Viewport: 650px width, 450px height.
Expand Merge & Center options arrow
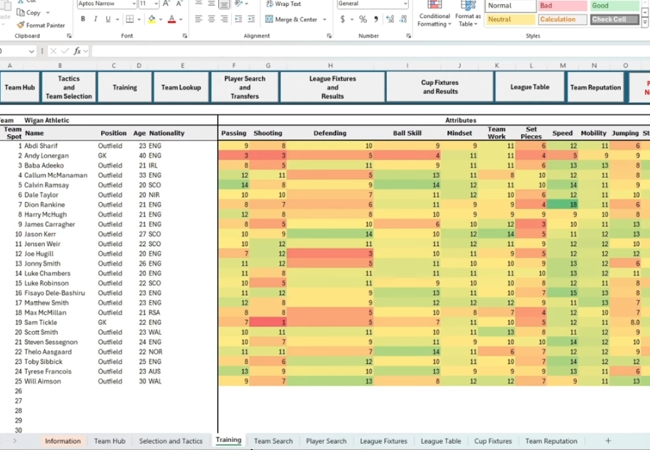click(324, 19)
